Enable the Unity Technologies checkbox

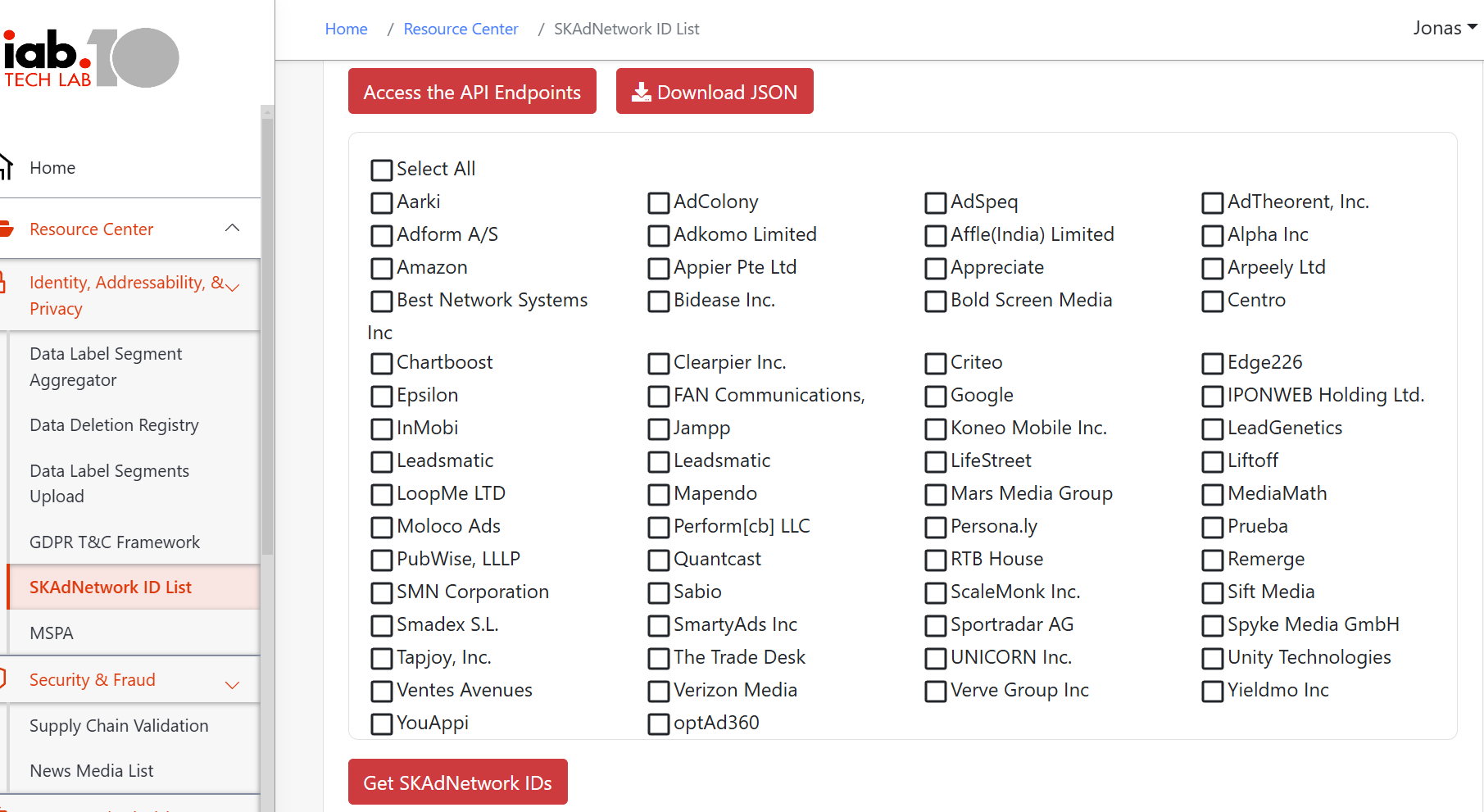point(1212,659)
